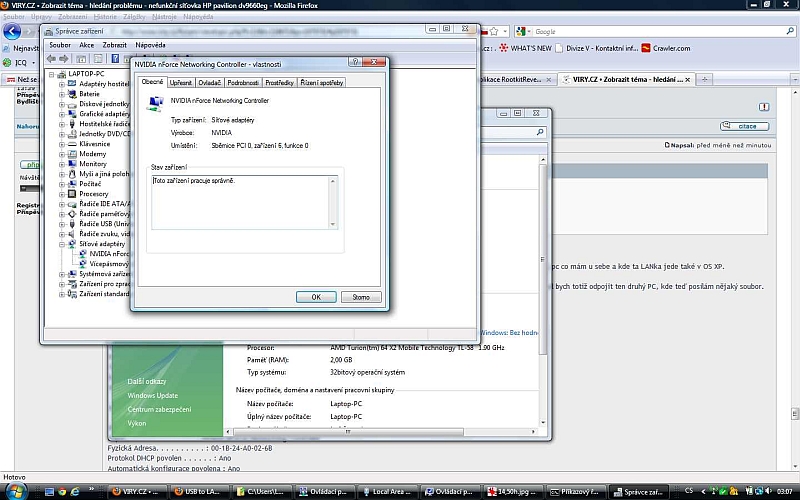Viewport: 800px width, 500px height.
Task: Click the Bluetooth Adaptéry hostitele icon
Action: point(72,84)
